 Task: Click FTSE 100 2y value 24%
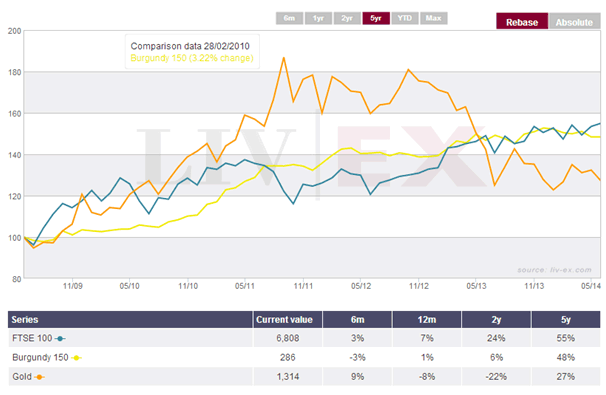point(496,338)
